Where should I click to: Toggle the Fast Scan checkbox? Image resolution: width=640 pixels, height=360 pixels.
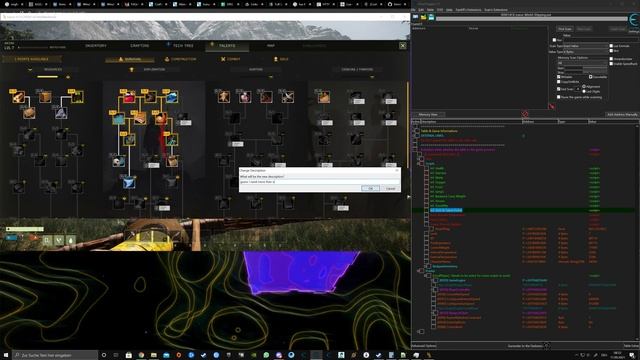click(x=559, y=89)
